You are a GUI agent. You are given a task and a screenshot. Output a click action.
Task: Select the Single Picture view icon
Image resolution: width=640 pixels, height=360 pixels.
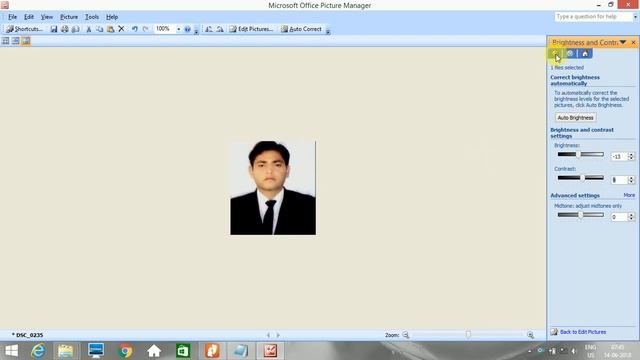[x=26, y=41]
